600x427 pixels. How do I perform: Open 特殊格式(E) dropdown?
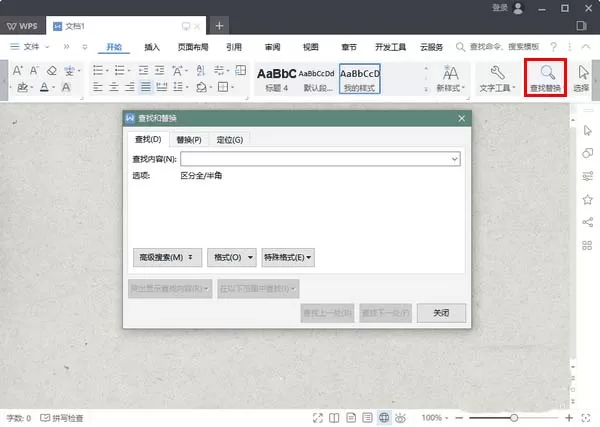click(288, 258)
